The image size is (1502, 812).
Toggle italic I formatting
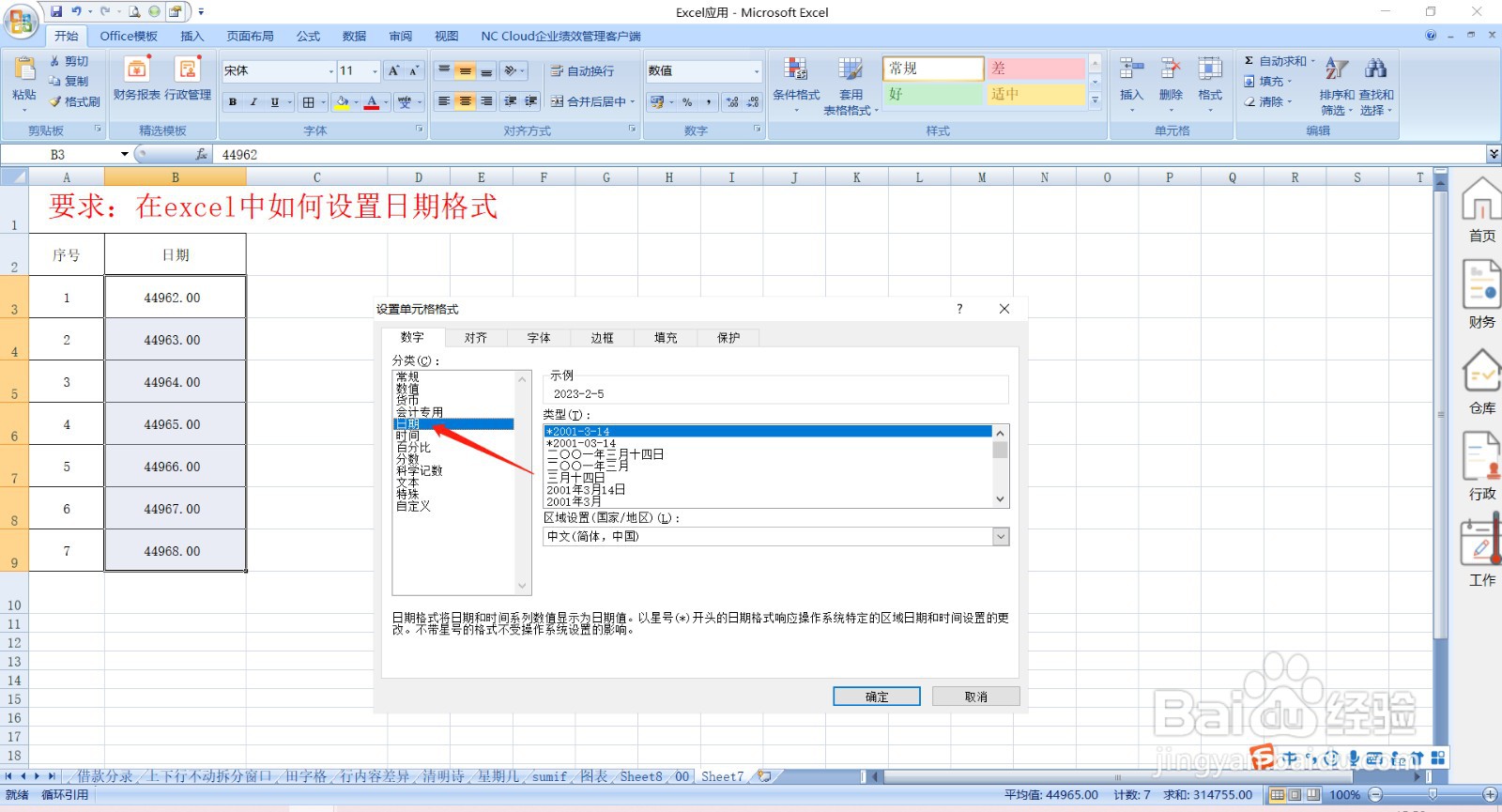point(253,102)
